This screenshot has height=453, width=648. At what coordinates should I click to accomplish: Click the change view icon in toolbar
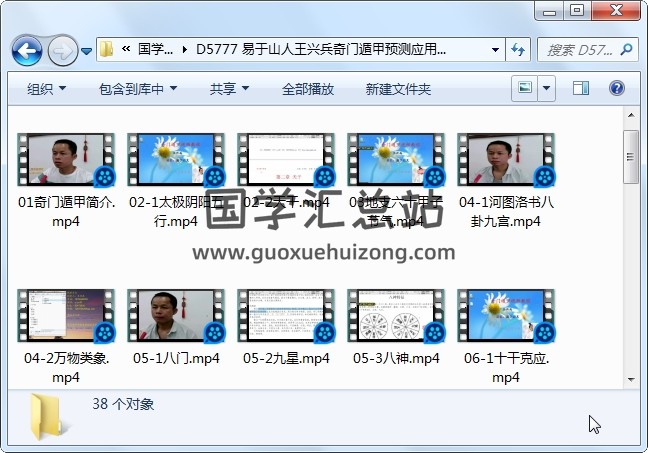tap(524, 89)
